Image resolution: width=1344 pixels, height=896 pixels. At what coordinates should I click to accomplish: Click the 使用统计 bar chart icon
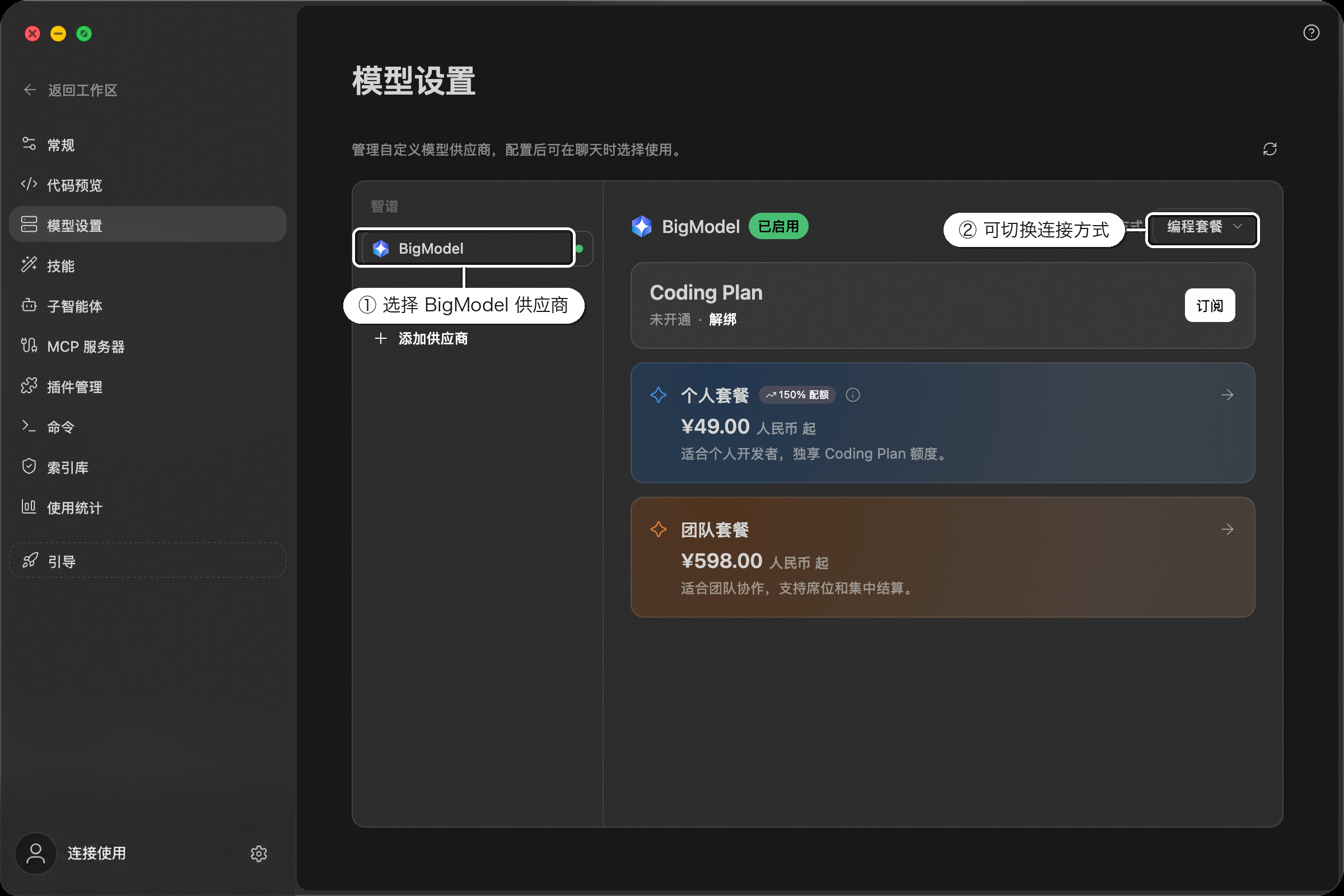point(29,507)
